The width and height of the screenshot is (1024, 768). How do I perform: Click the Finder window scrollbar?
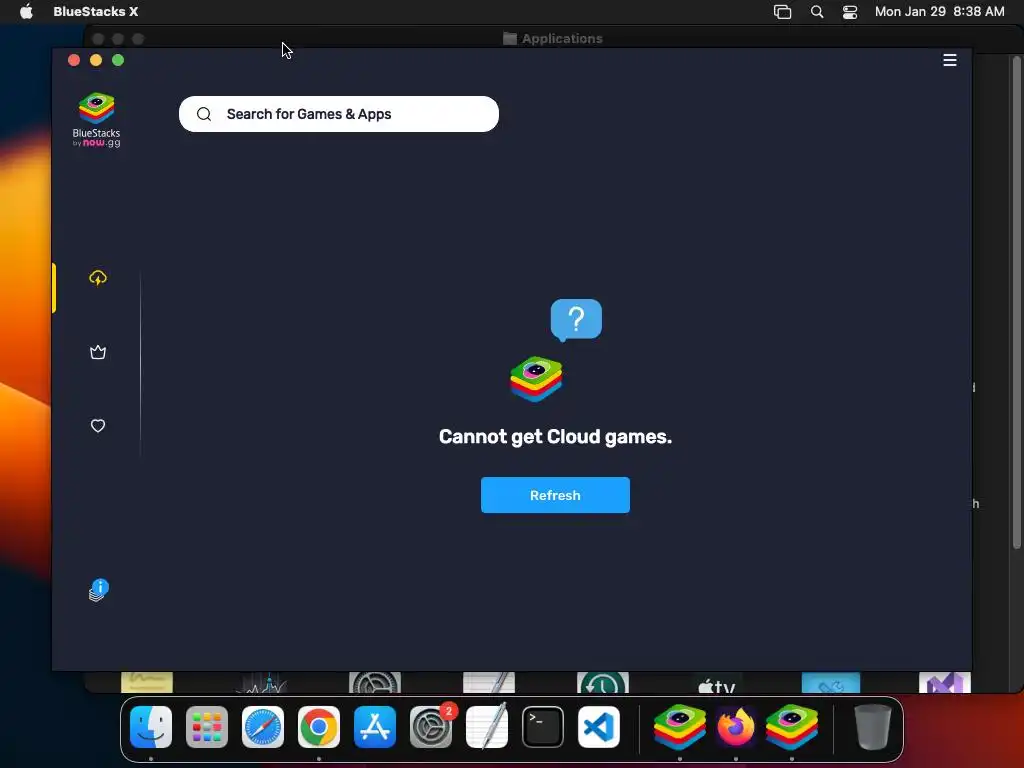[1016, 302]
